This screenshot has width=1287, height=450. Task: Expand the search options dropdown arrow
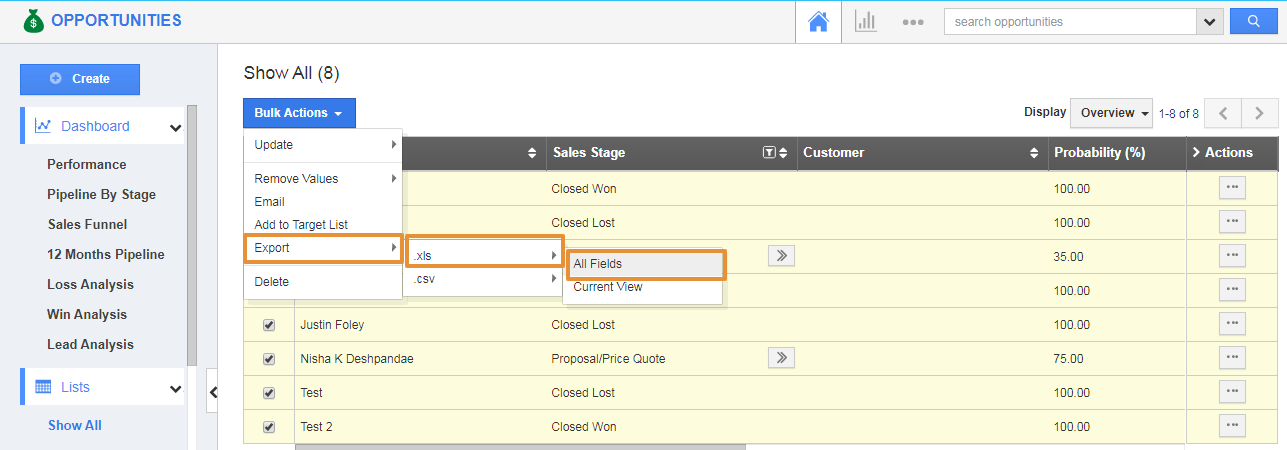pyautogui.click(x=1210, y=21)
